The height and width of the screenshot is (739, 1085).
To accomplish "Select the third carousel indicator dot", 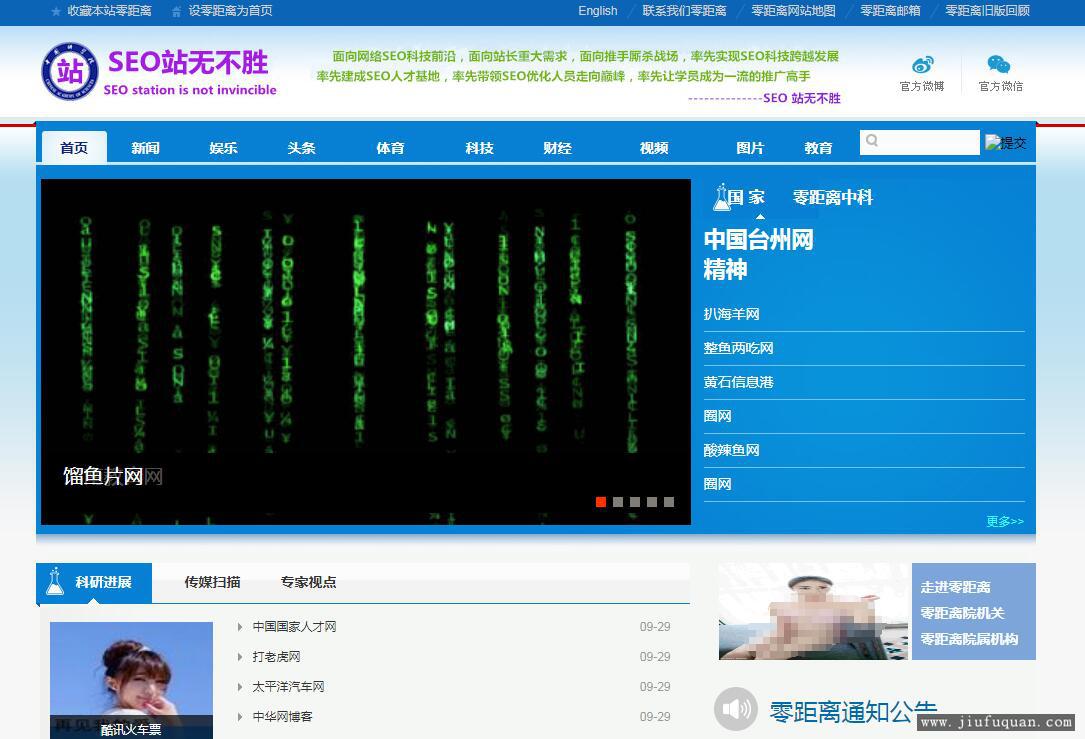I will (x=635, y=502).
